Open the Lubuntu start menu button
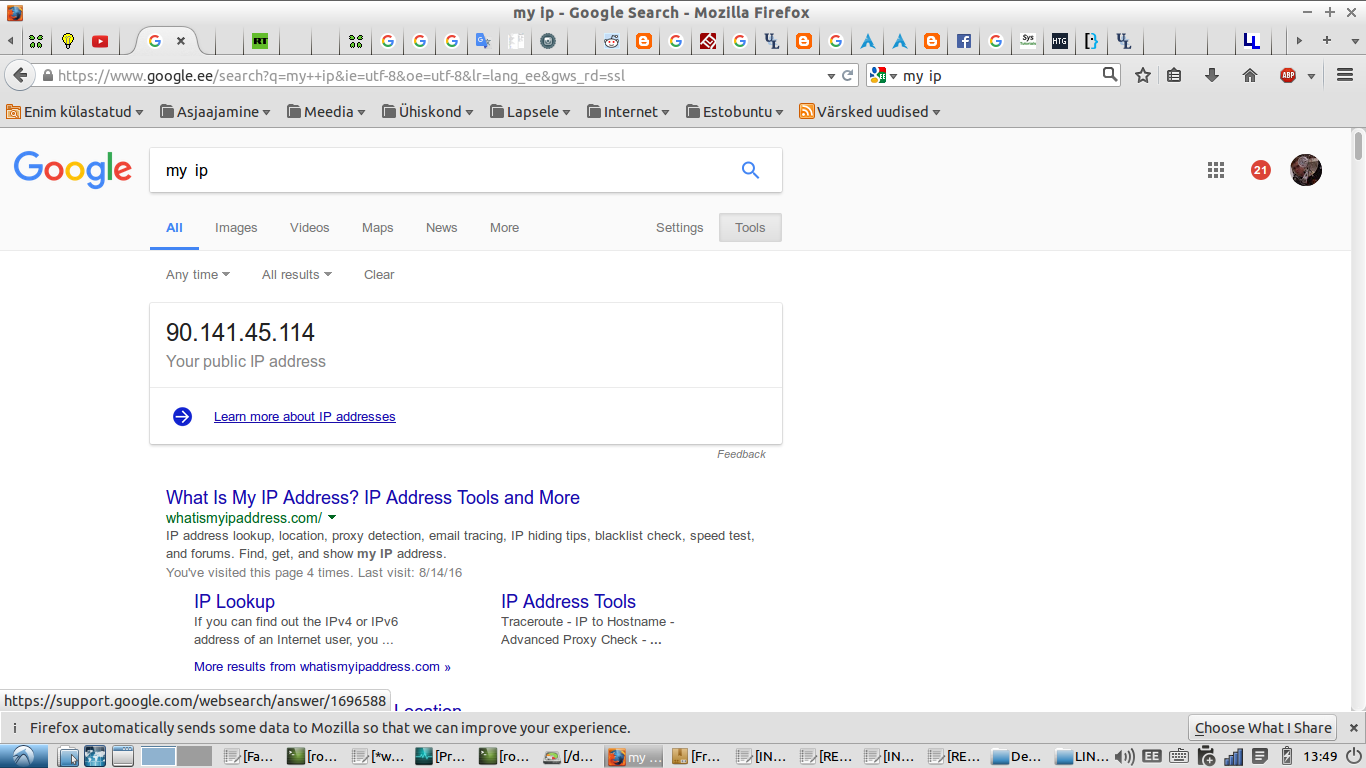 click(x=22, y=757)
